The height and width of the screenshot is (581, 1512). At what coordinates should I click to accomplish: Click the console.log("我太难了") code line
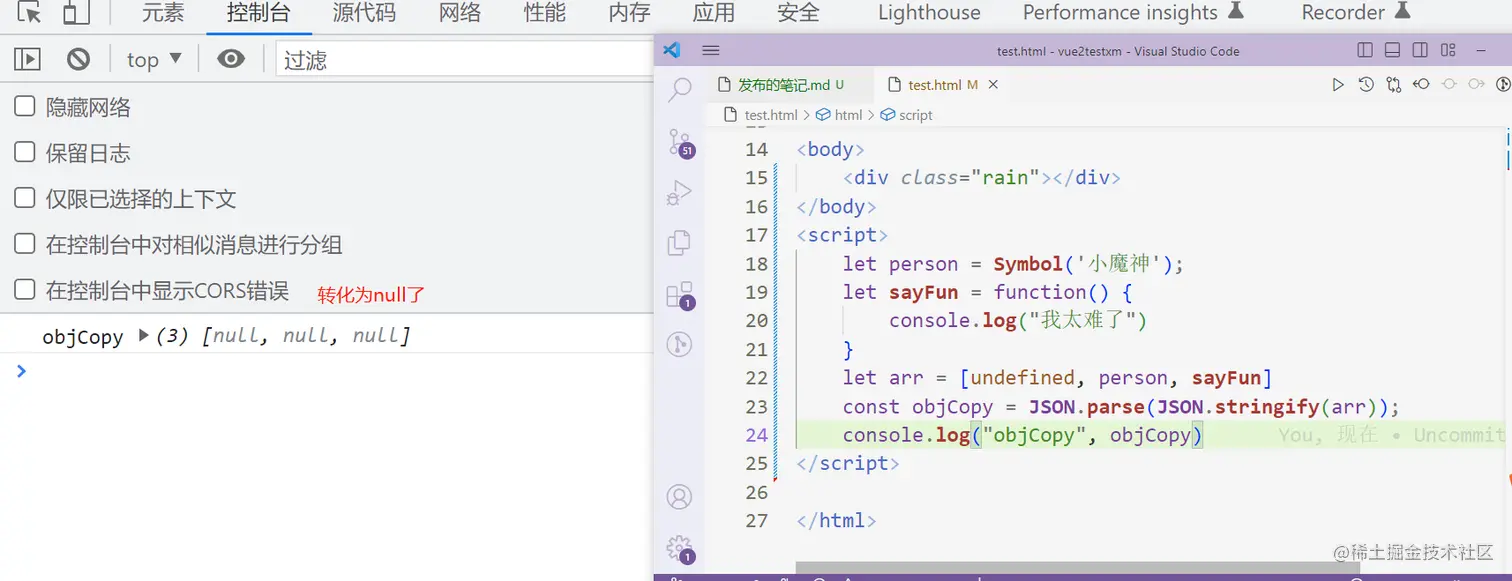point(1017,321)
